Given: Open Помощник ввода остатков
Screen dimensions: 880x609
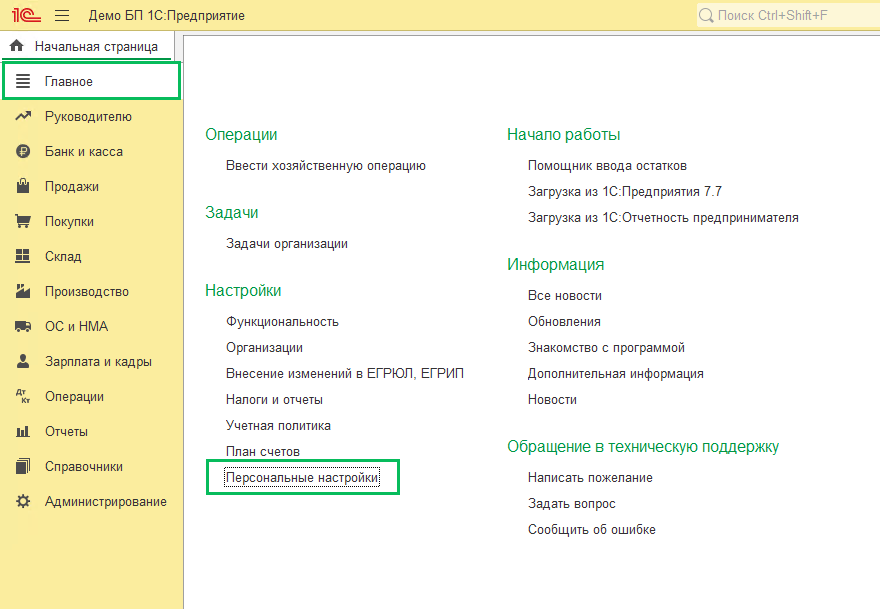Looking at the screenshot, I should 607,166.
